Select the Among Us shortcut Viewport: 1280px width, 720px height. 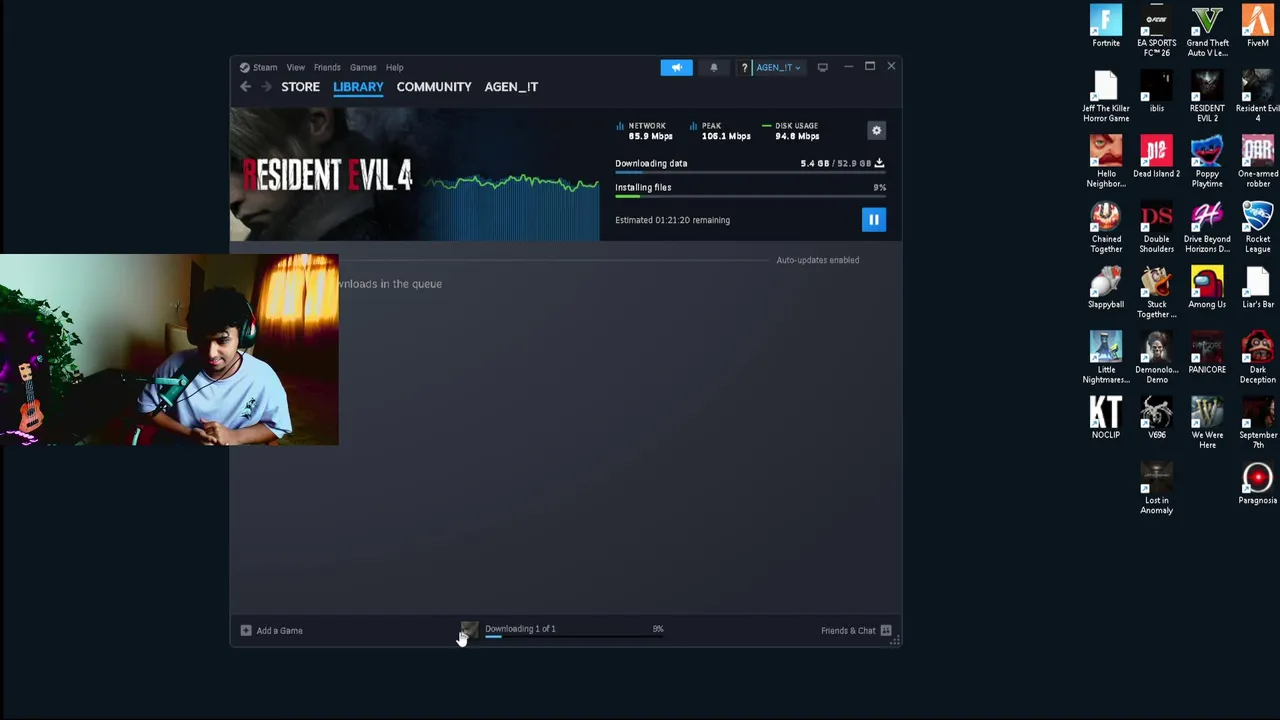tap(1207, 288)
